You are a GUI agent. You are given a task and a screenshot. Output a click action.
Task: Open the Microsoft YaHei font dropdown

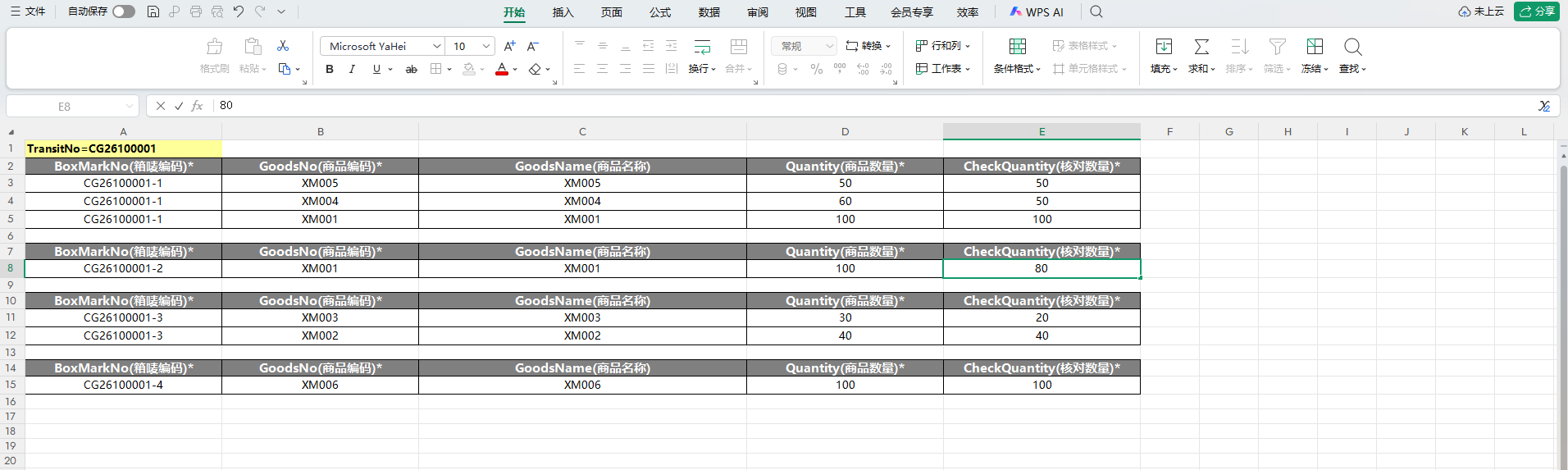click(437, 46)
